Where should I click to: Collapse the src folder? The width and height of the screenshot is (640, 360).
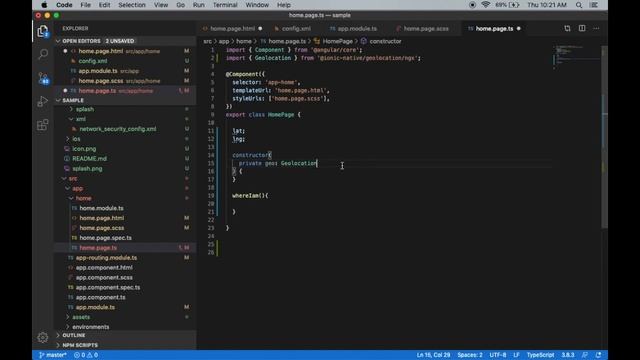[x=73, y=178]
